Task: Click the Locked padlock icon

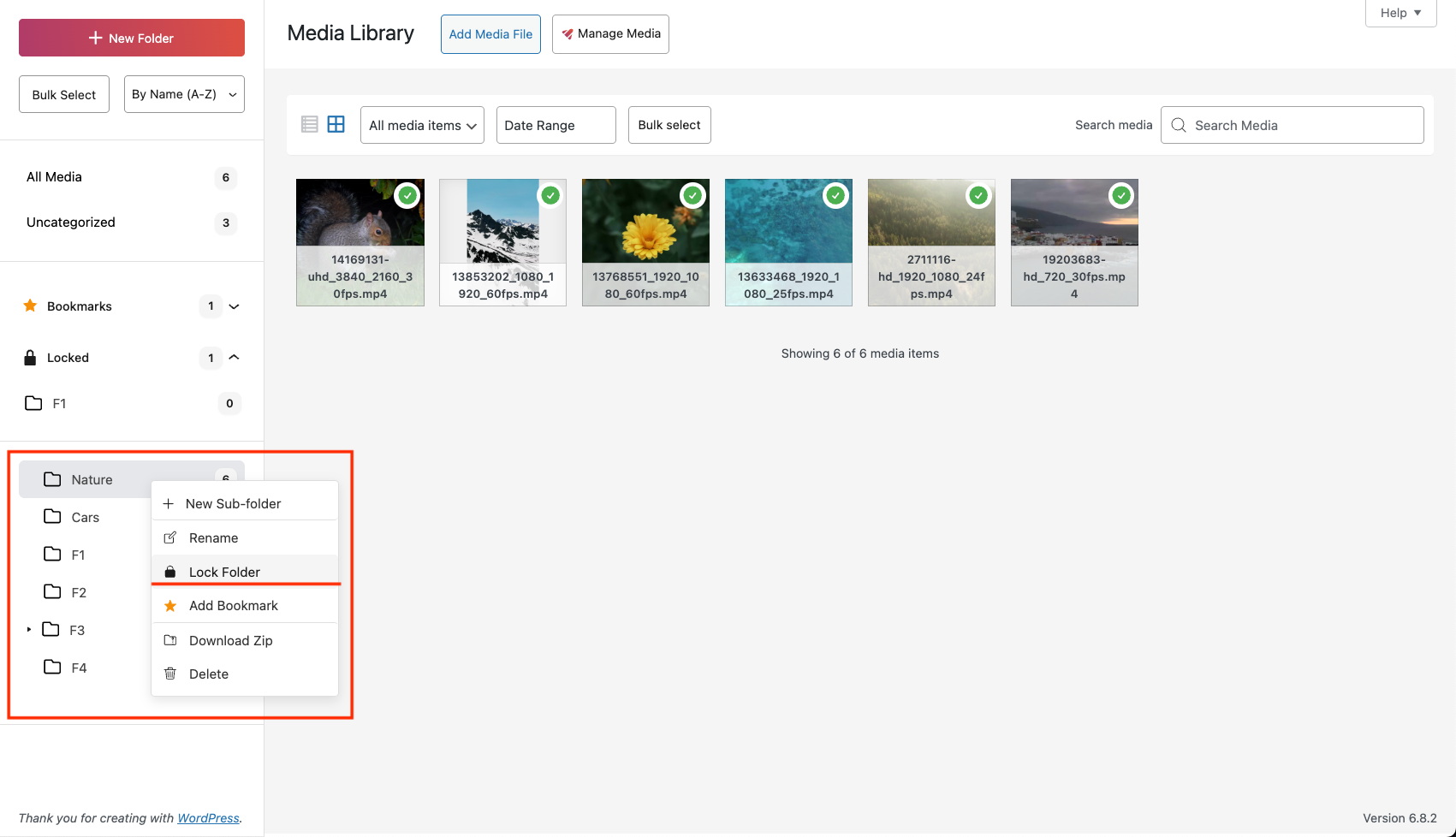Action: pos(30,358)
